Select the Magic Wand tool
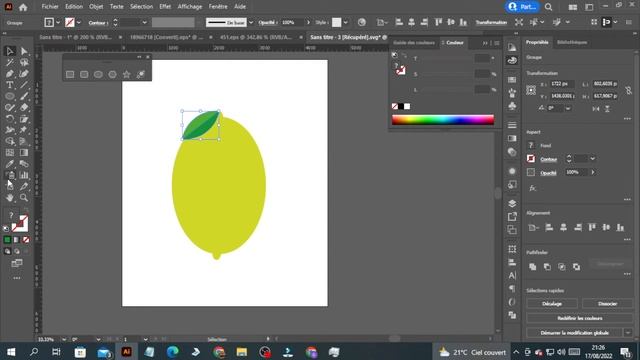 click(x=10, y=62)
